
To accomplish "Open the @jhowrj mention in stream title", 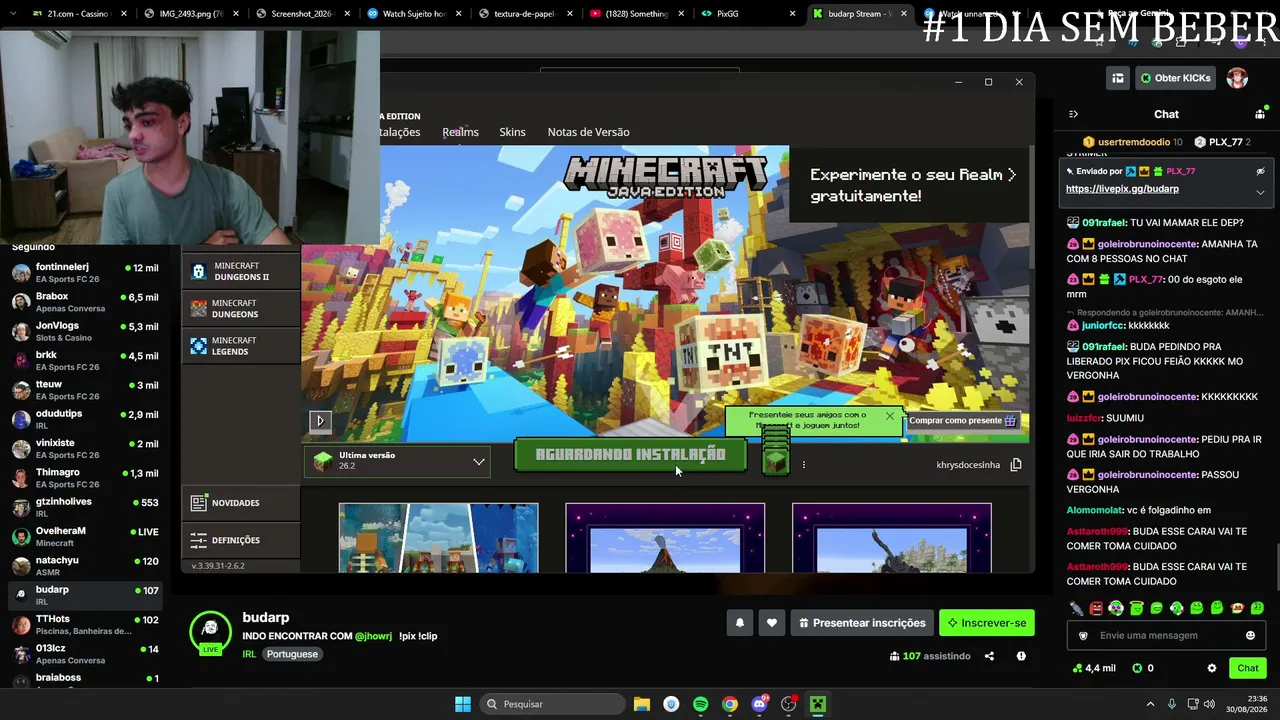I will click(373, 636).
